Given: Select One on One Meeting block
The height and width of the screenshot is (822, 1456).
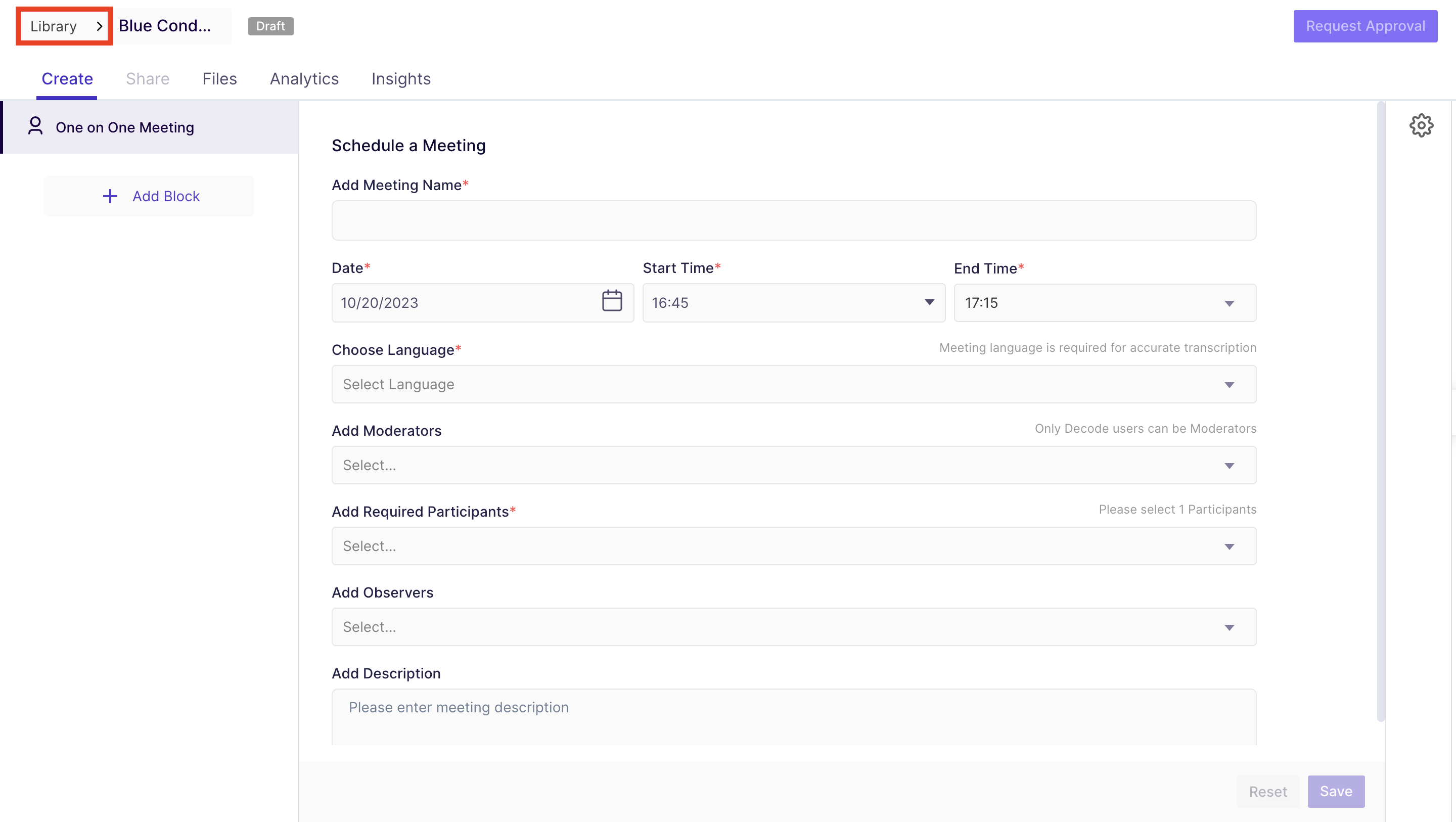Looking at the screenshot, I should tap(150, 127).
